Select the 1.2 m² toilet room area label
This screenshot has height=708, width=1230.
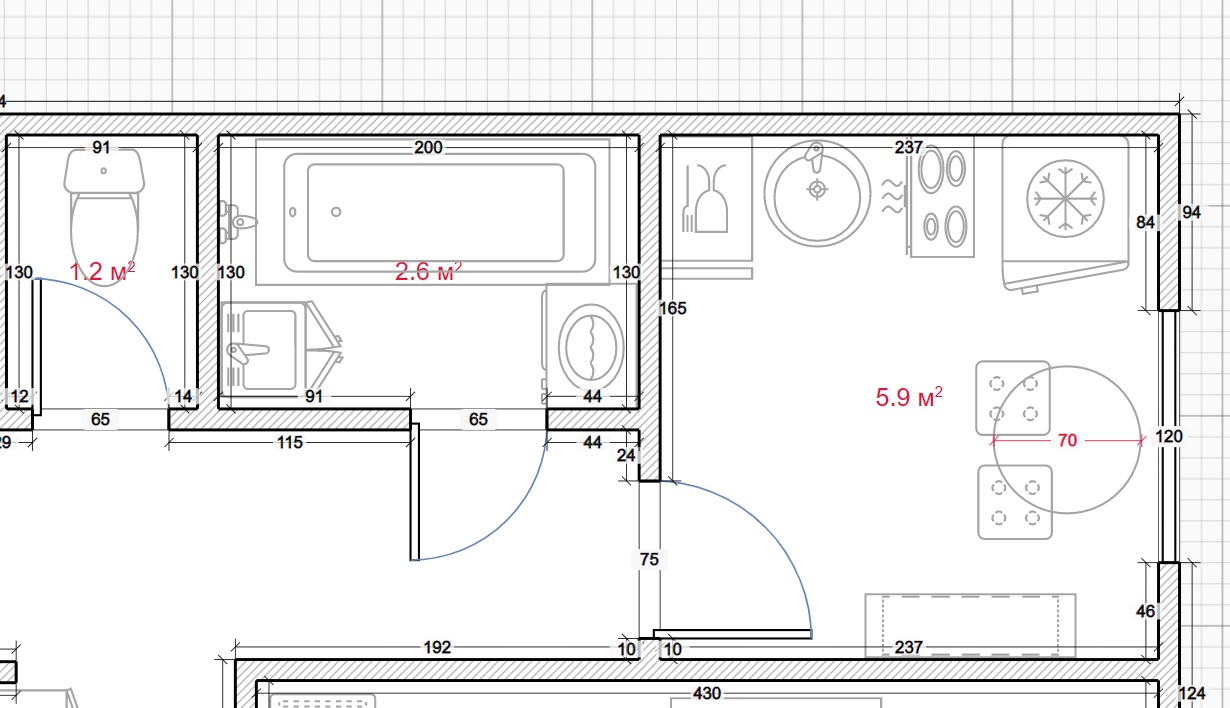pyautogui.click(x=101, y=271)
